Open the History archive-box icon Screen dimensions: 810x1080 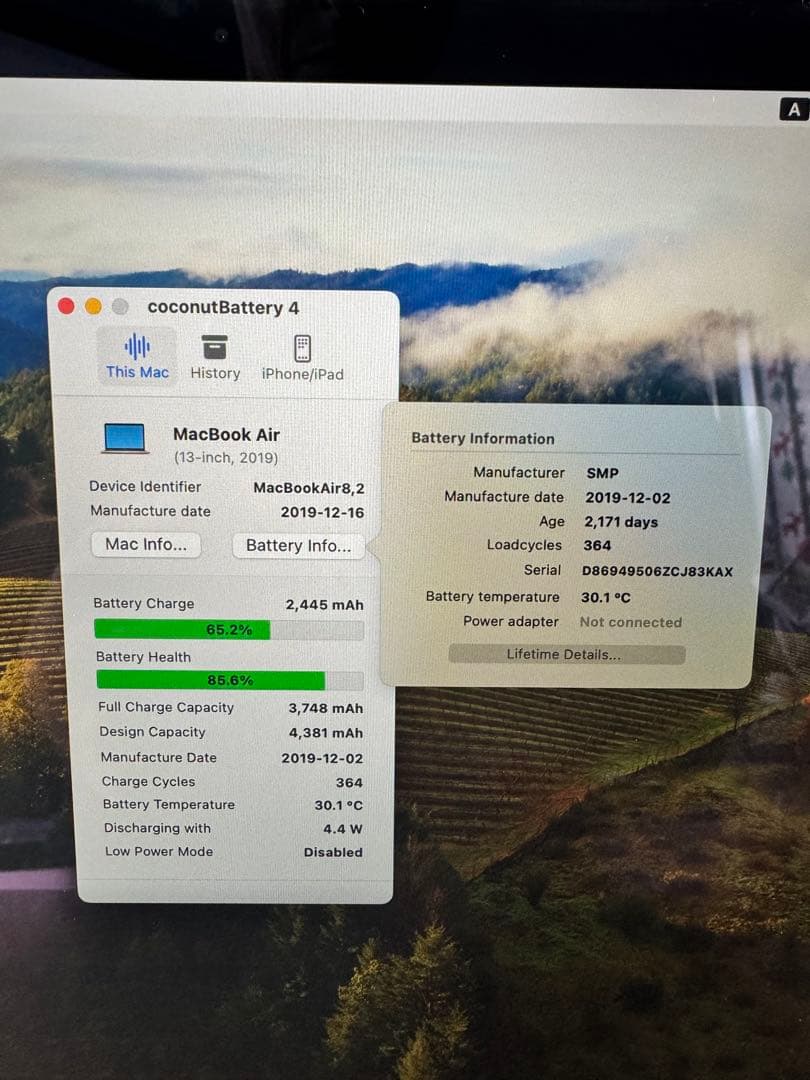point(214,347)
